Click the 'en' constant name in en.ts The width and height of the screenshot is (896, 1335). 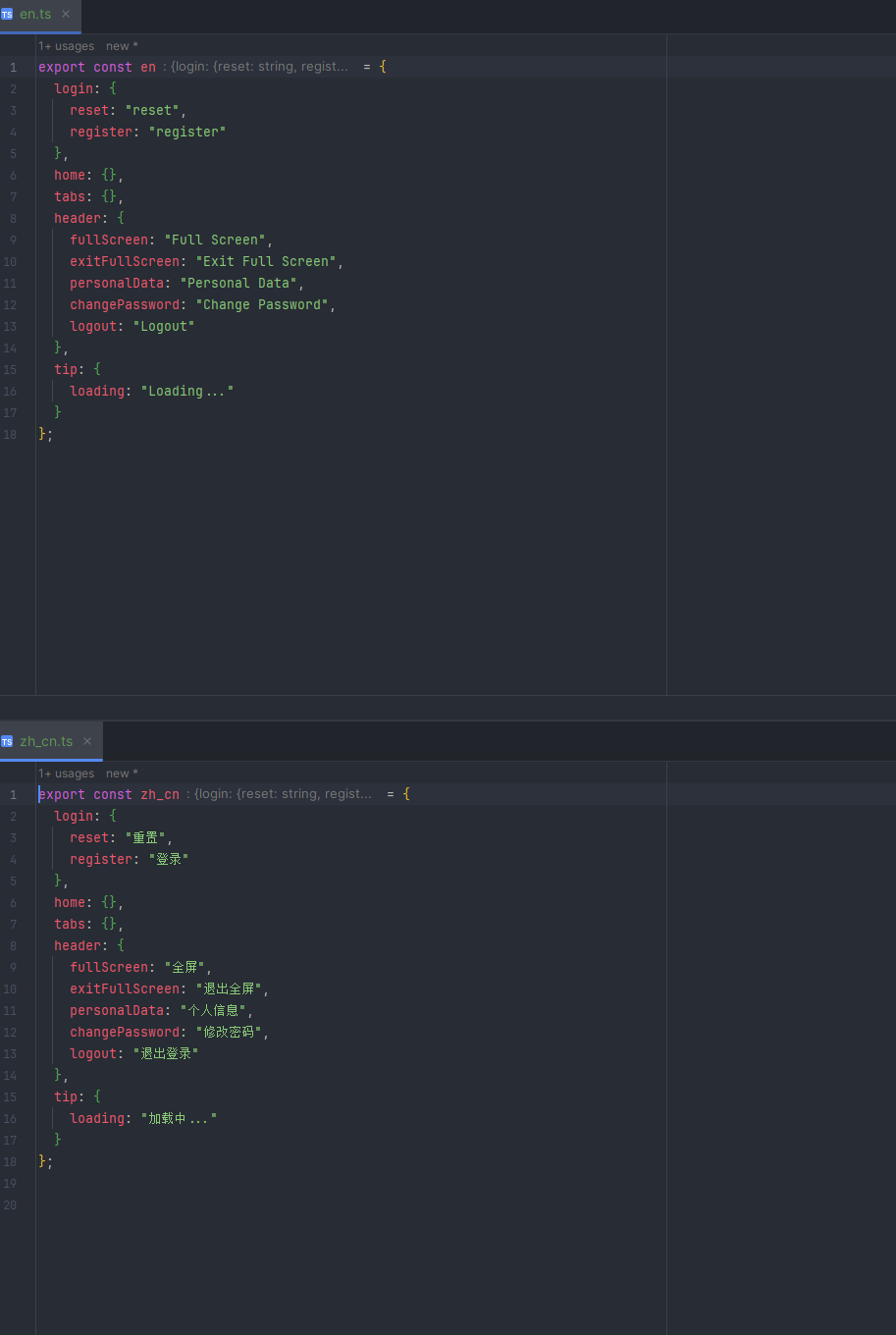pos(148,67)
